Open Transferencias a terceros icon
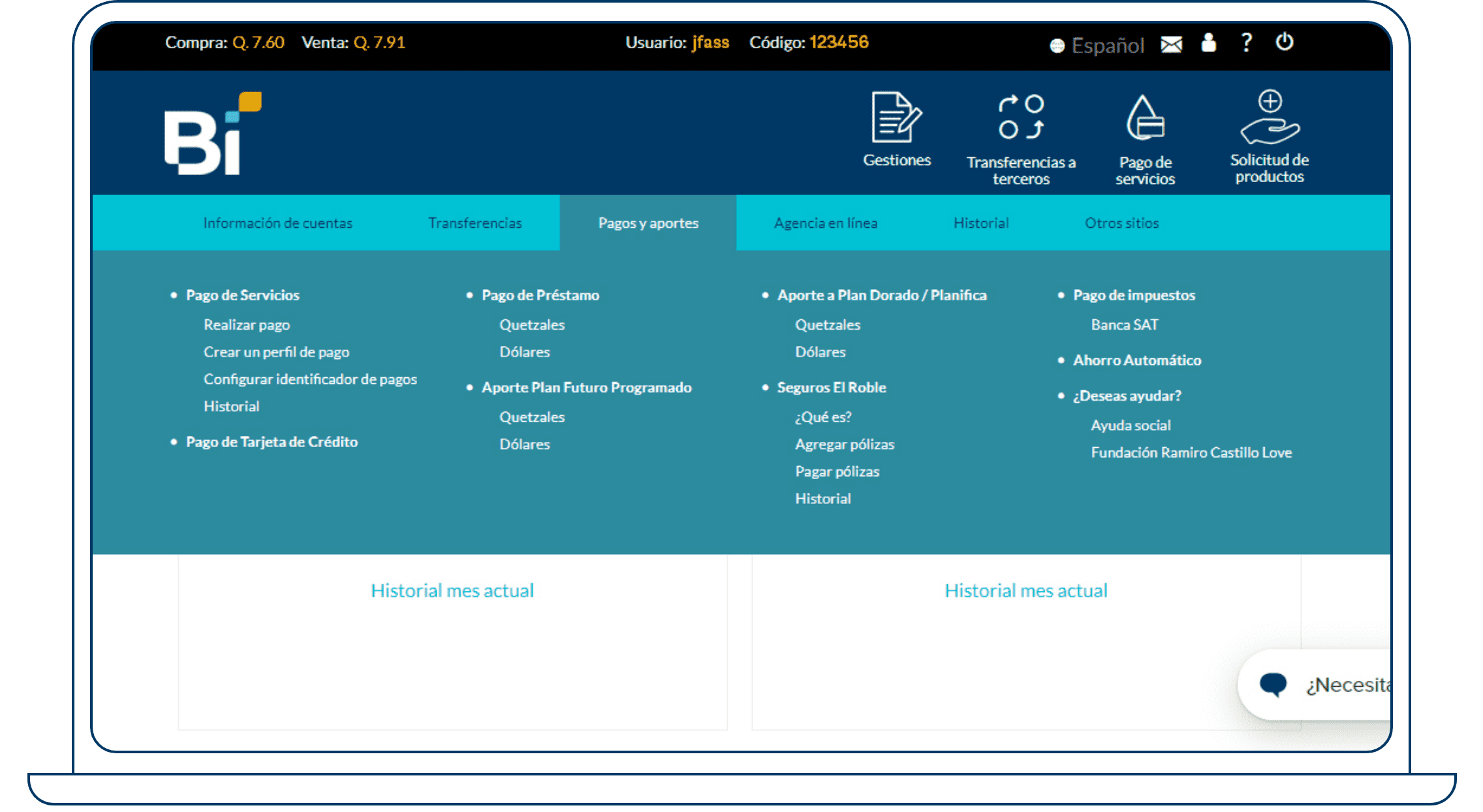This screenshot has width=1483, height=812. coord(1022,117)
